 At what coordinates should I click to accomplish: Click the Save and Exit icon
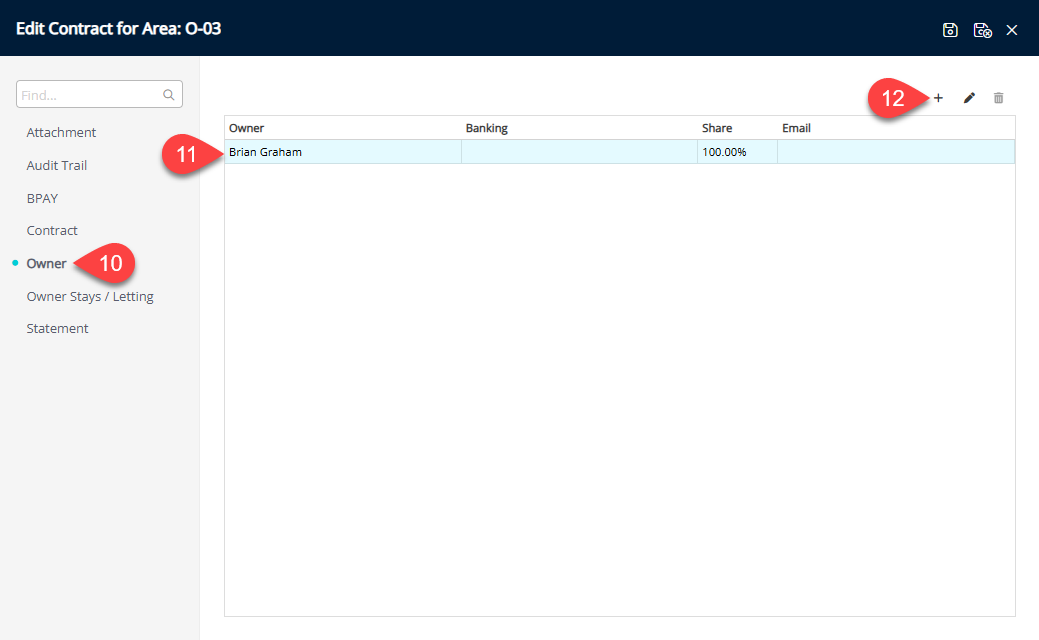982,30
